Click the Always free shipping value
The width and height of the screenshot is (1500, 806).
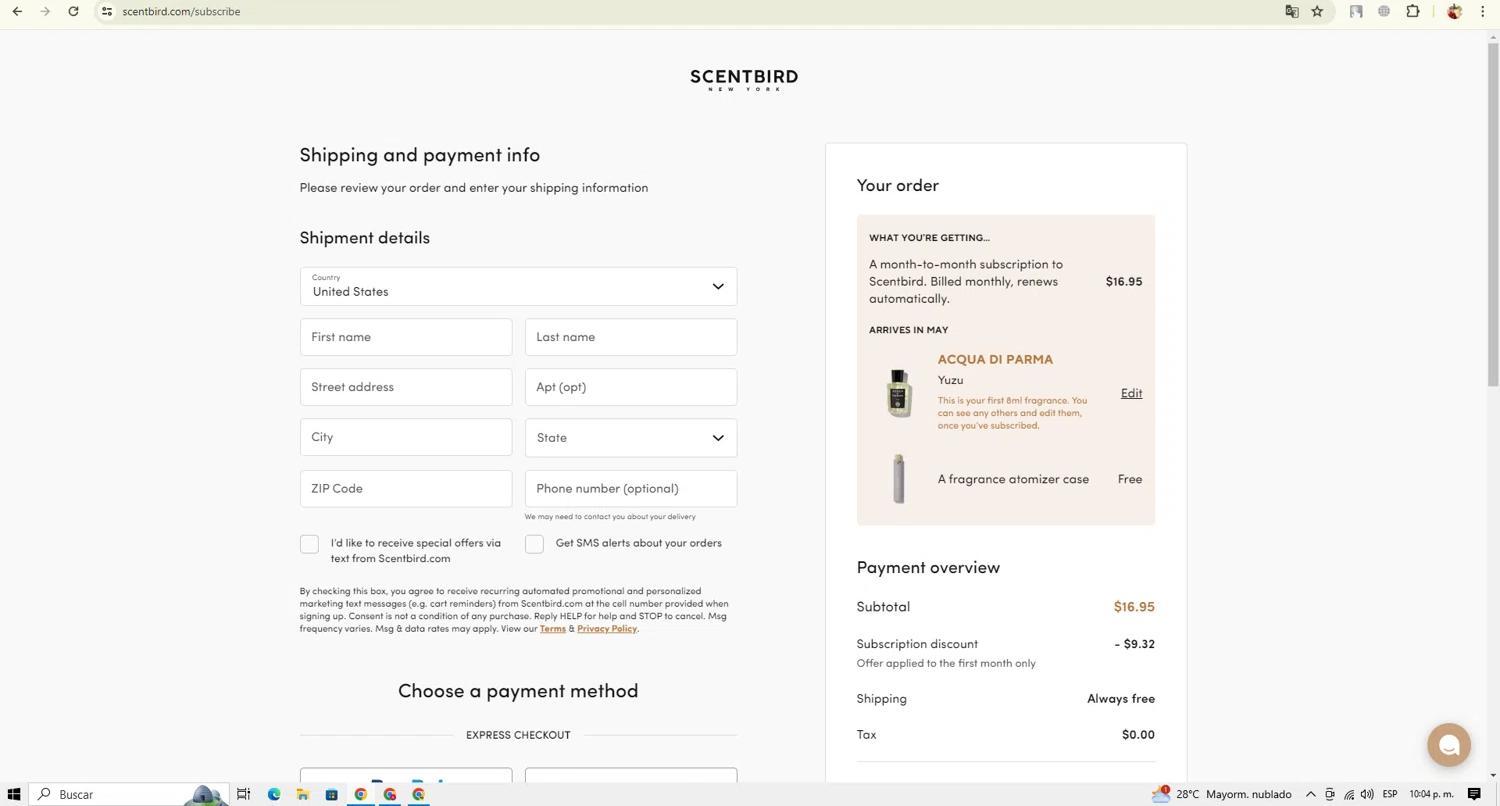pos(1121,699)
